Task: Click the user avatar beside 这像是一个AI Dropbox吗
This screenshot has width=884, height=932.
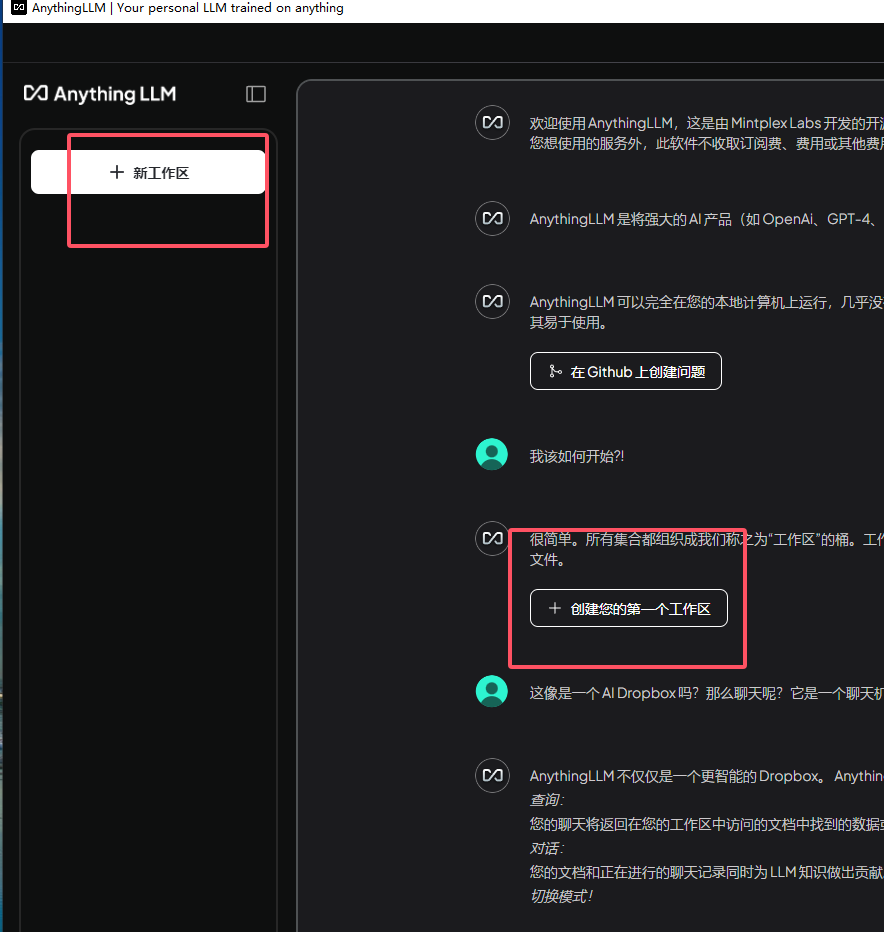Action: (x=492, y=691)
